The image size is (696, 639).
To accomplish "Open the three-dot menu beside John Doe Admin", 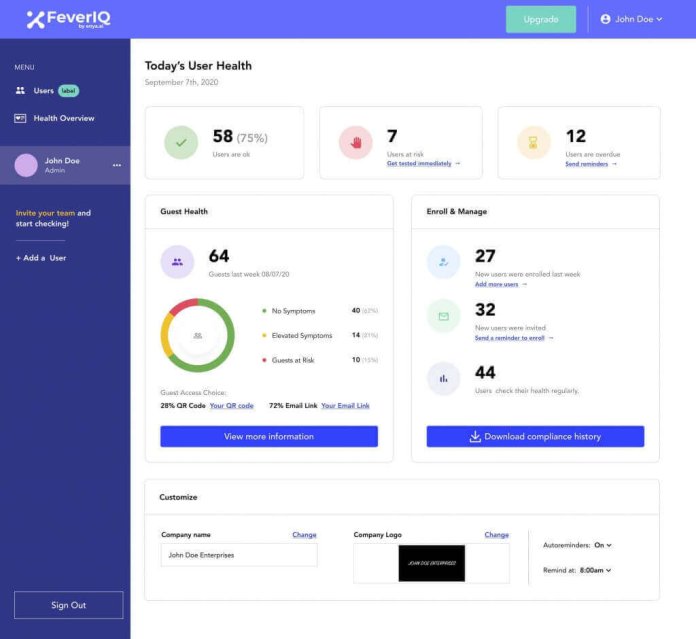I will 117,165.
